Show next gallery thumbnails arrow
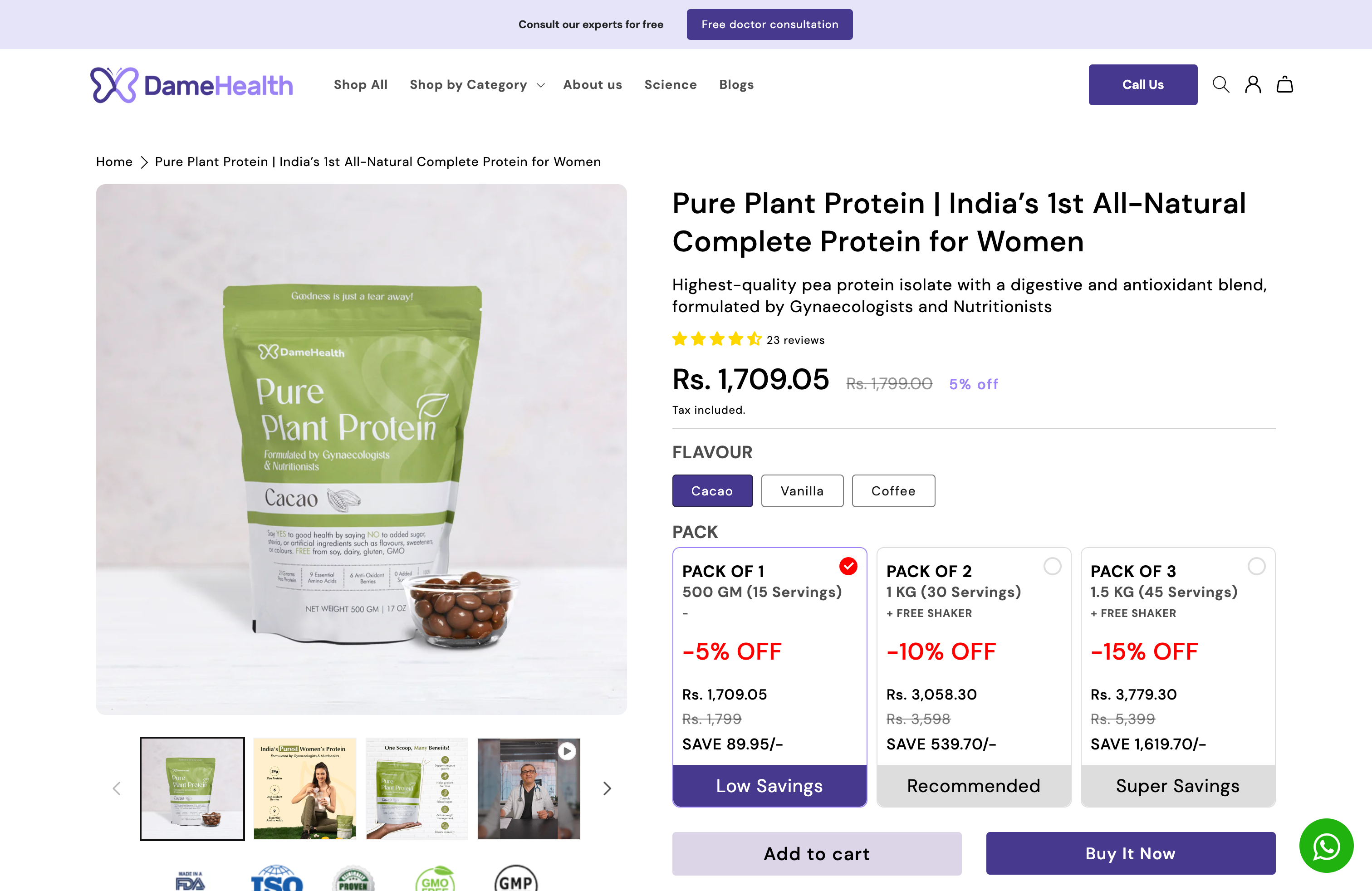The height and width of the screenshot is (891, 1372). pos(607,788)
